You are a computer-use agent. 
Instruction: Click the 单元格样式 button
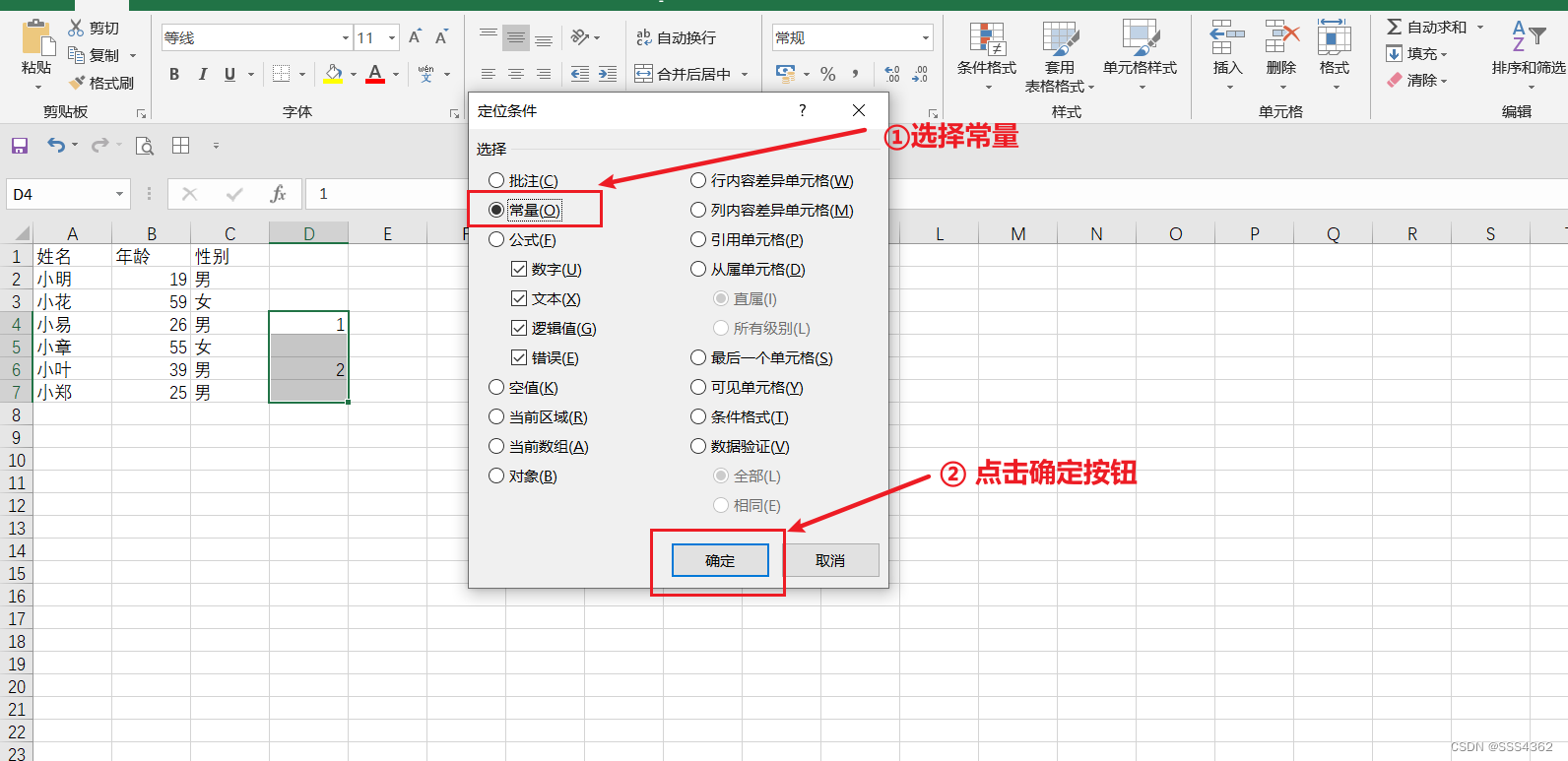[x=1141, y=54]
